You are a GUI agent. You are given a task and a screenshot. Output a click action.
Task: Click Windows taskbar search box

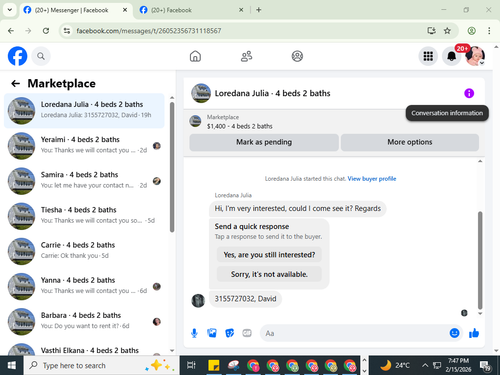(101, 365)
